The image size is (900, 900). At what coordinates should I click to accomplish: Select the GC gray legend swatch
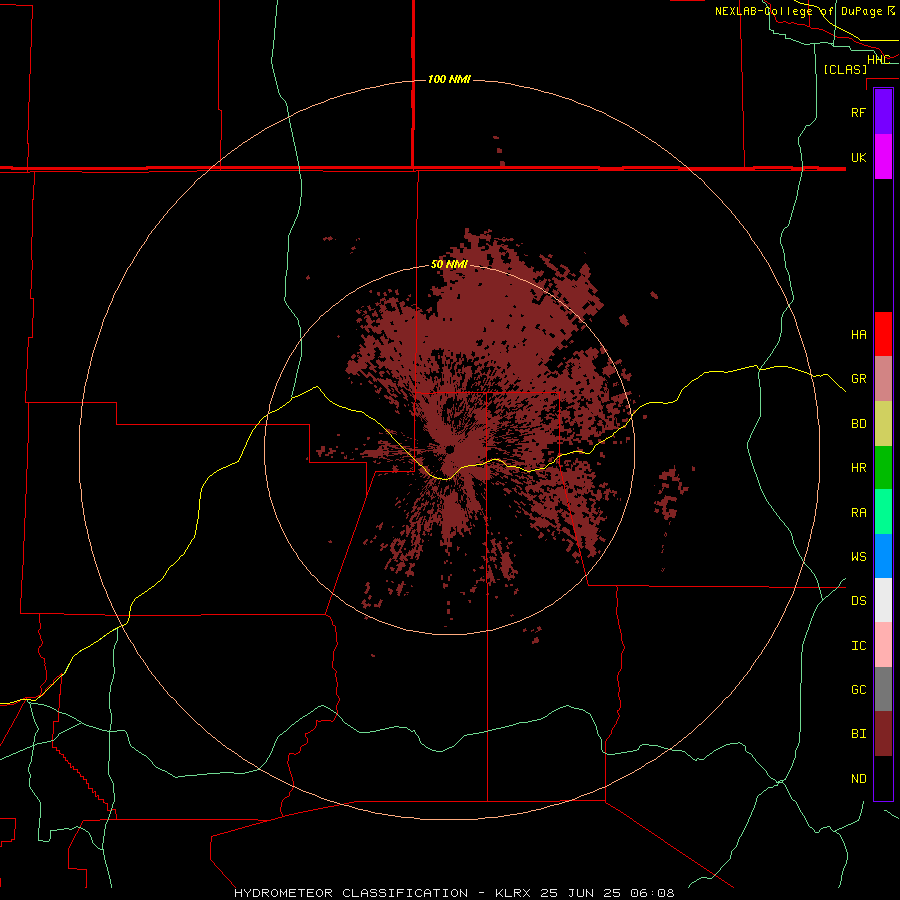click(x=883, y=689)
